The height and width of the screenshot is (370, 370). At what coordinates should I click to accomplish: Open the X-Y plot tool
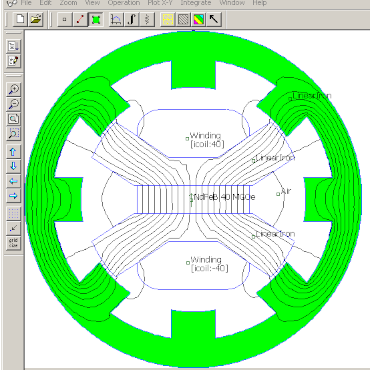(115, 19)
